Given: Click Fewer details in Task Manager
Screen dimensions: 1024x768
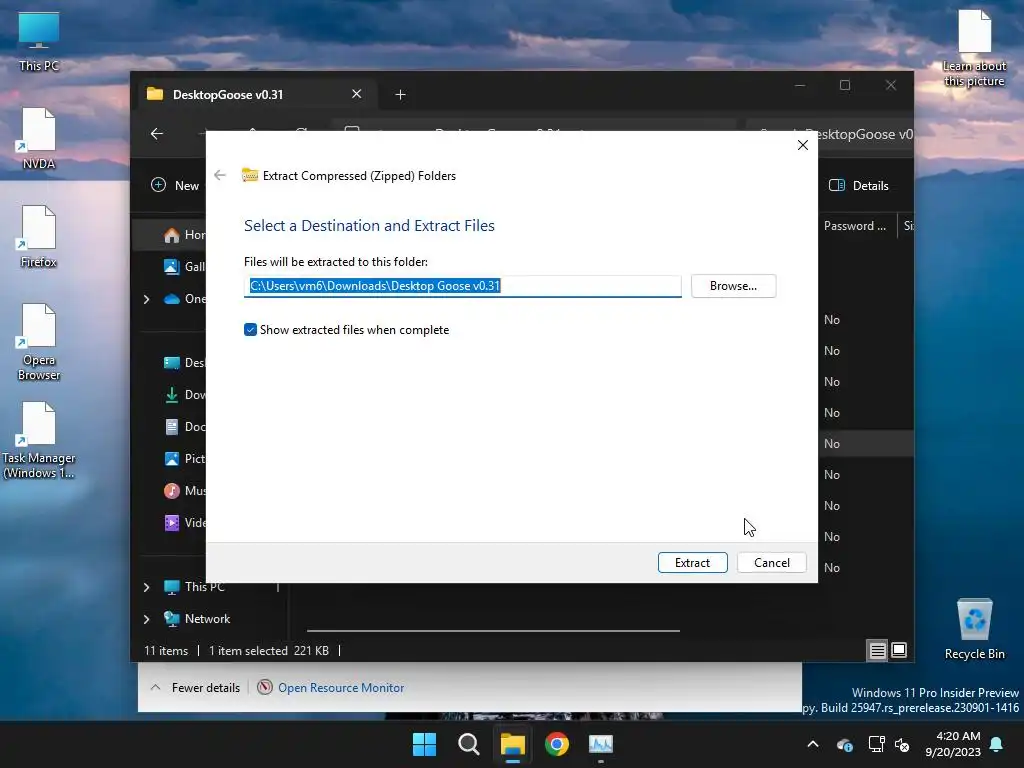Looking at the screenshot, I should point(195,688).
